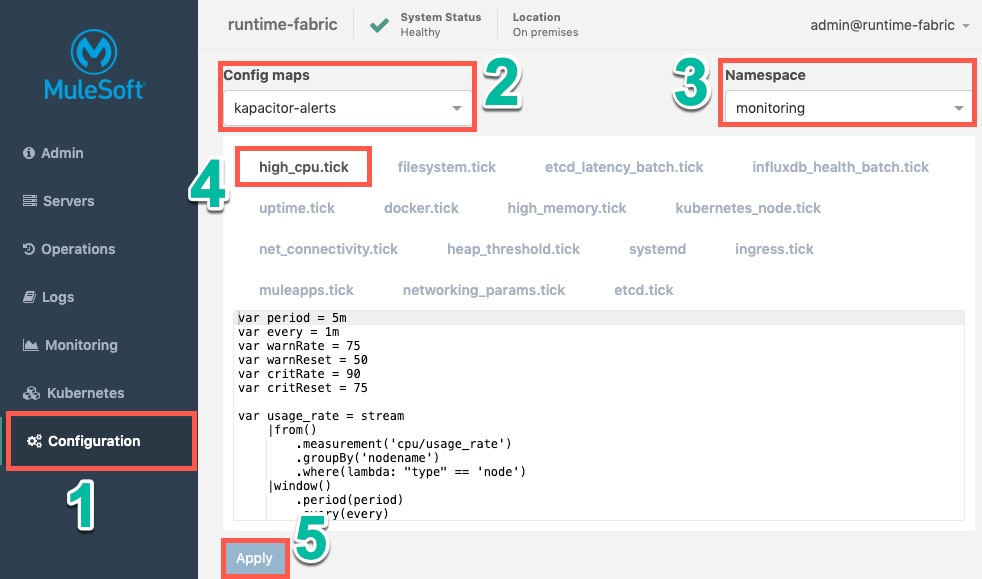Click the Operations history icon
This screenshot has height=579, width=982.
click(x=29, y=249)
